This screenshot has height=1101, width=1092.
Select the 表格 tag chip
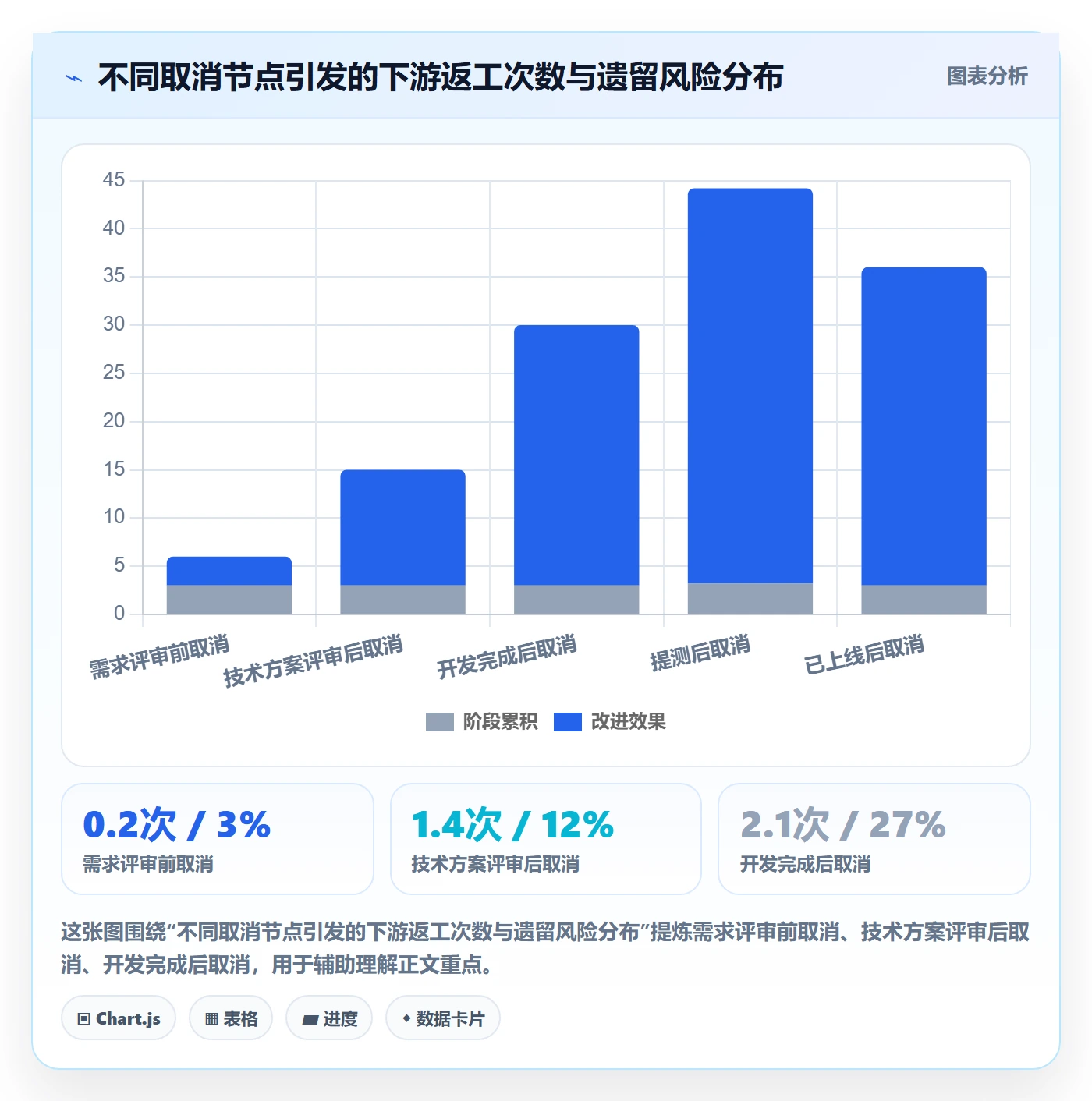(231, 1018)
